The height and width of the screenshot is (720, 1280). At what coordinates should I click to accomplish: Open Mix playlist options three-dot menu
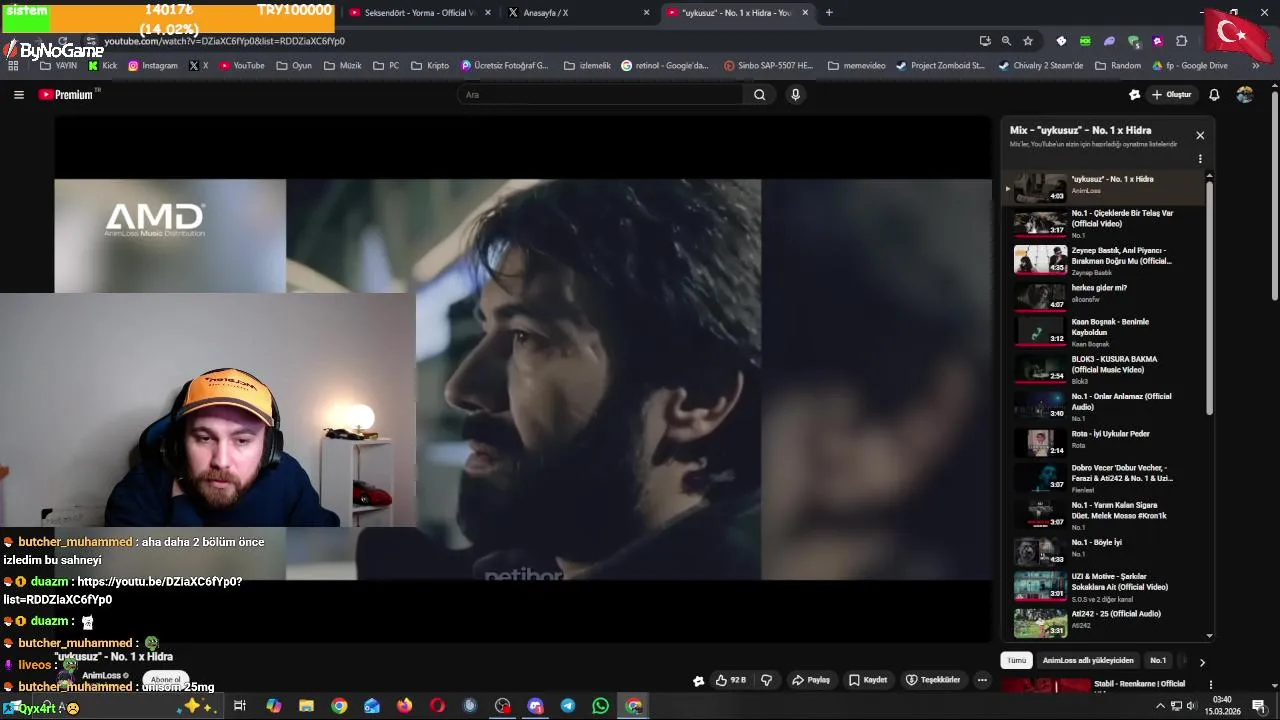pos(1200,159)
